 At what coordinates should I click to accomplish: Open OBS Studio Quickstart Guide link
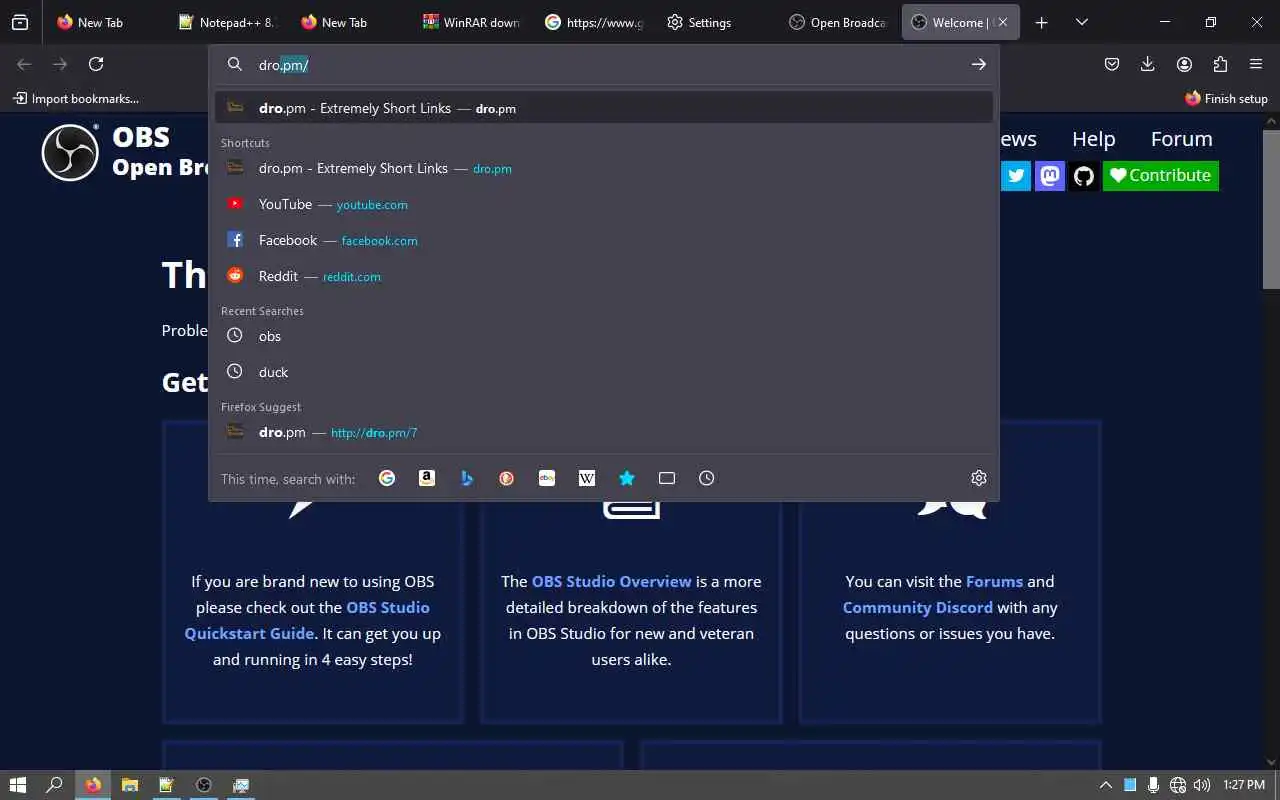[x=307, y=620]
